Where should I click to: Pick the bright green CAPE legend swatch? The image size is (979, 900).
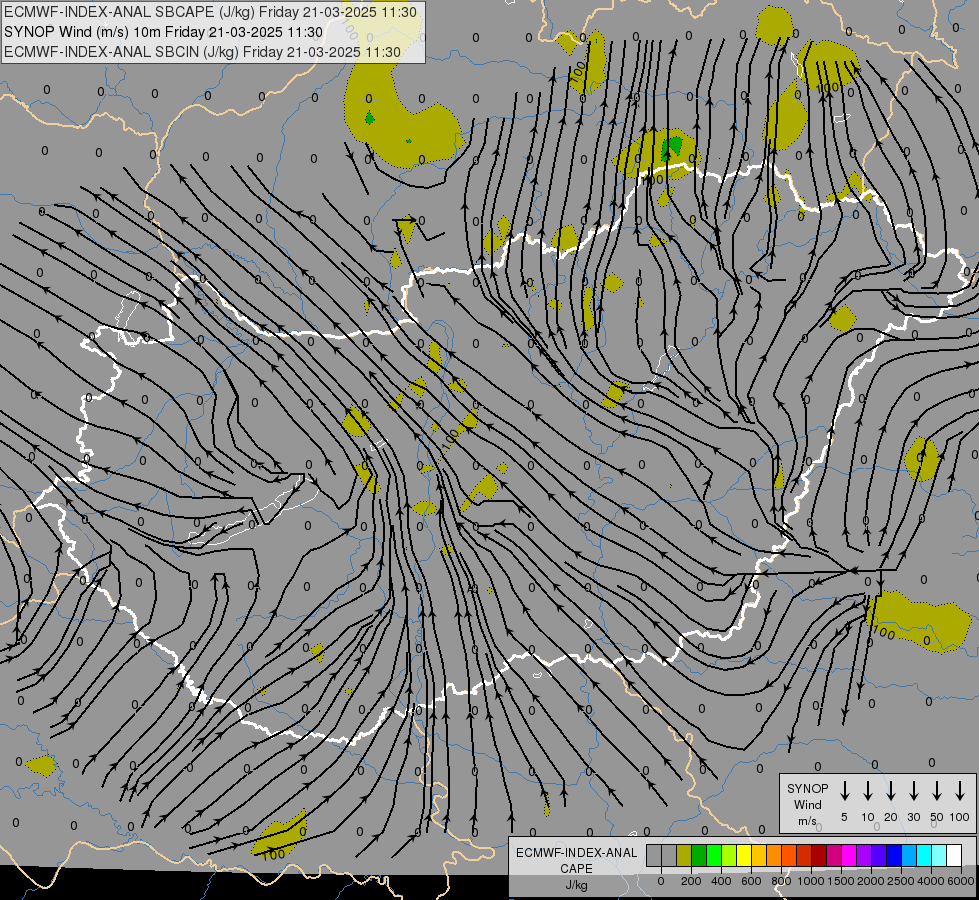714,855
